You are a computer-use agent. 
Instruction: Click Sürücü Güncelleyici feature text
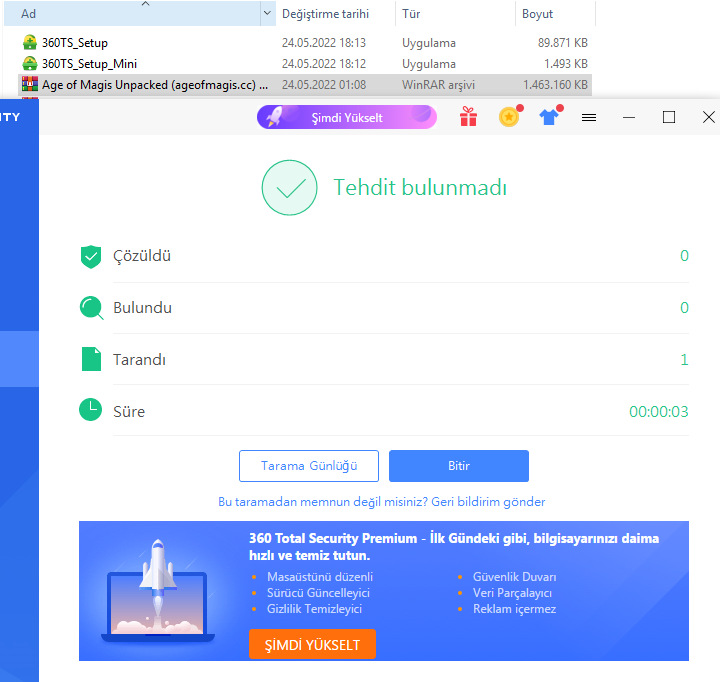coord(318,593)
